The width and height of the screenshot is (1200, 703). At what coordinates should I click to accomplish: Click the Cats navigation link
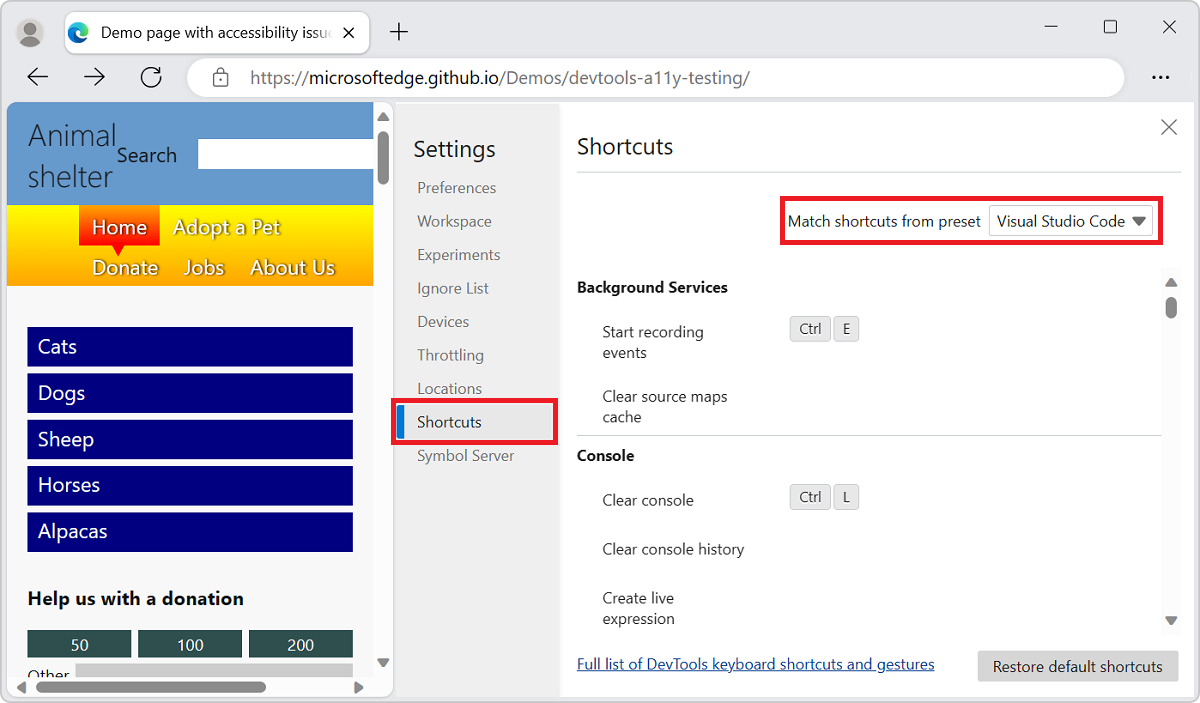(x=190, y=347)
